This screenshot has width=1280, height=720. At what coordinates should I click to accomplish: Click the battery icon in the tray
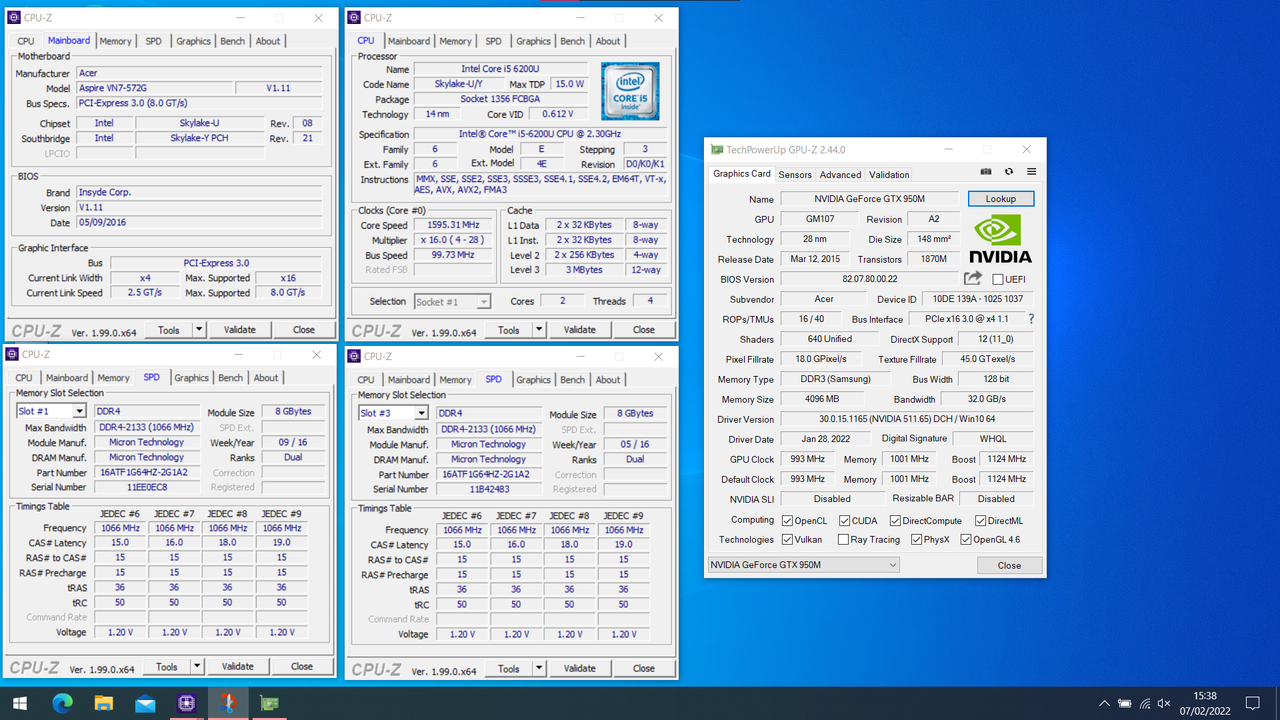pyautogui.click(x=1125, y=704)
